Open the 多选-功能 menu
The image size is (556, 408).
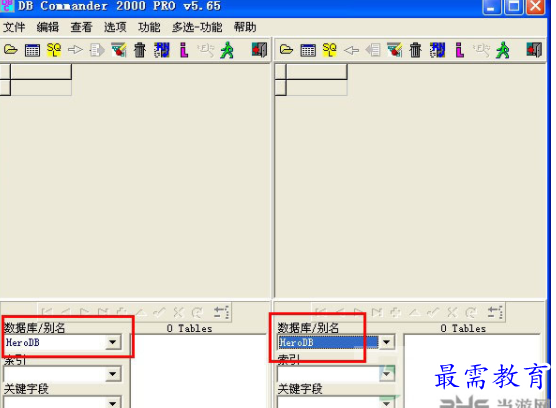[197, 27]
